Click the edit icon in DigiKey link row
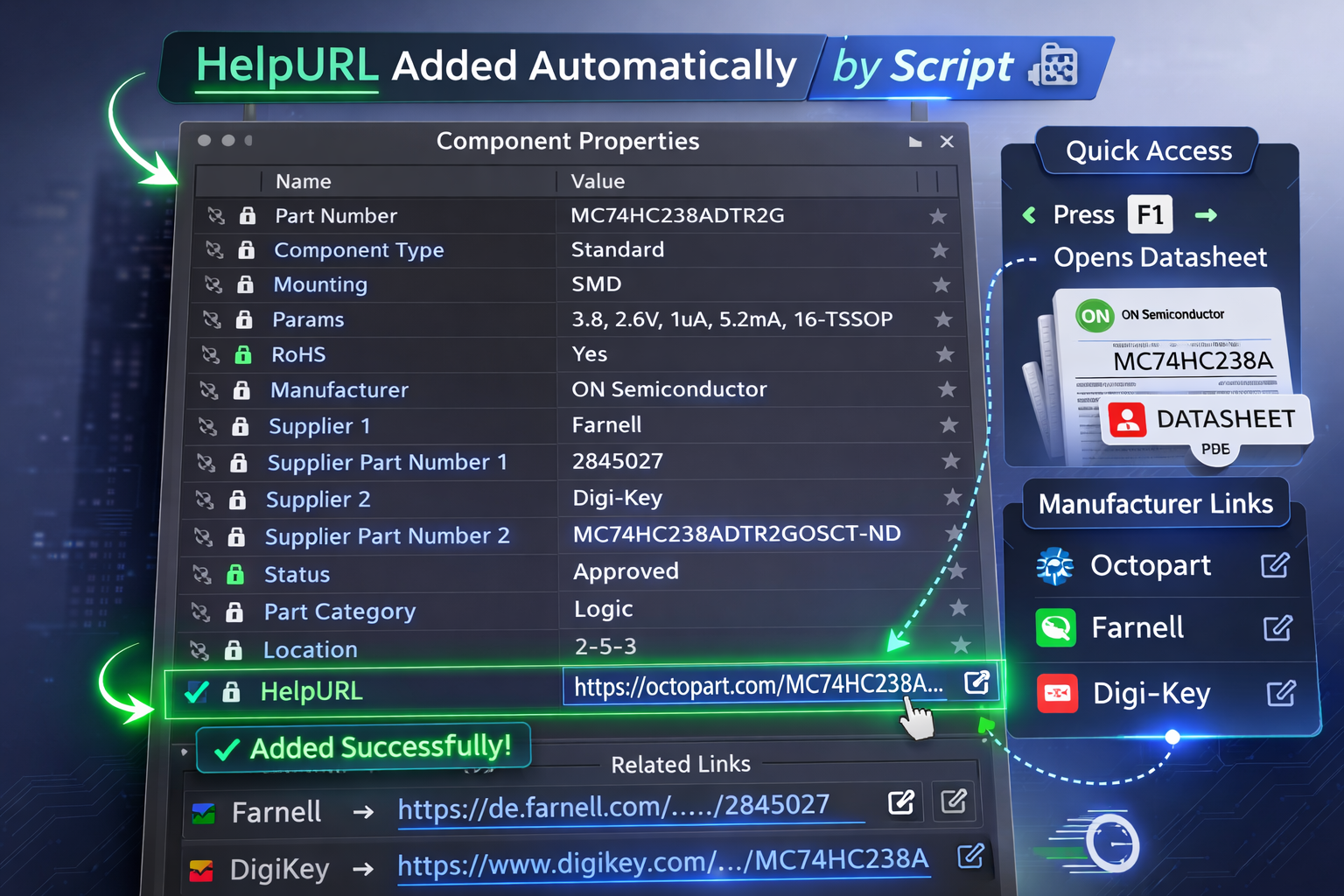 coord(970,856)
